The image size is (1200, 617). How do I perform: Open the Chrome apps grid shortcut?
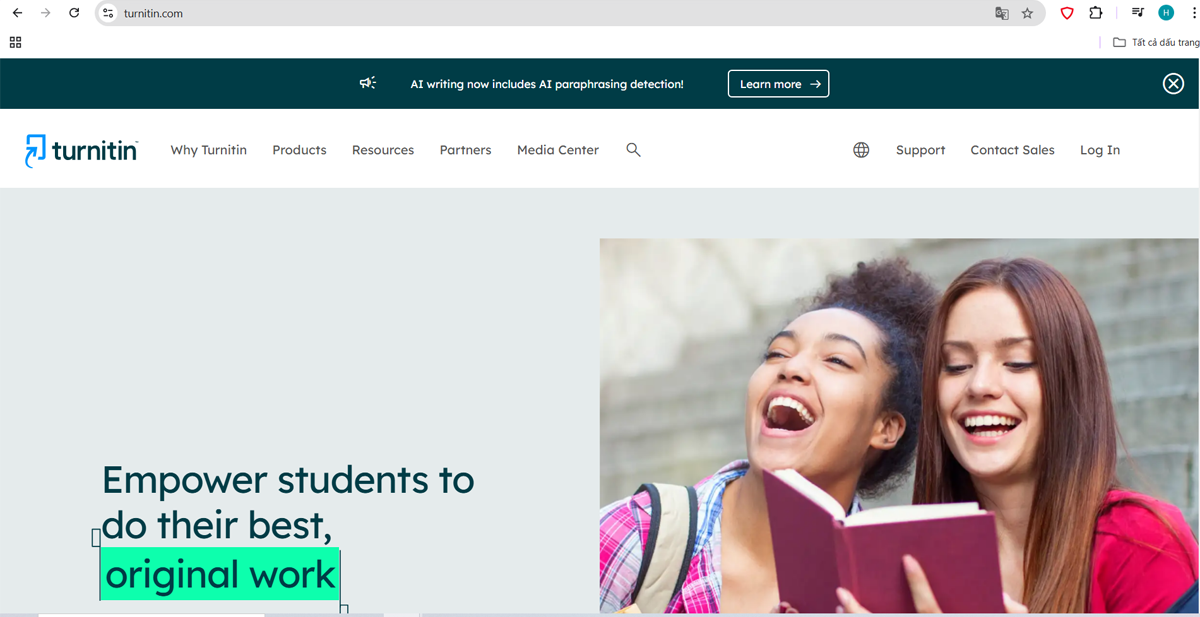[x=15, y=42]
